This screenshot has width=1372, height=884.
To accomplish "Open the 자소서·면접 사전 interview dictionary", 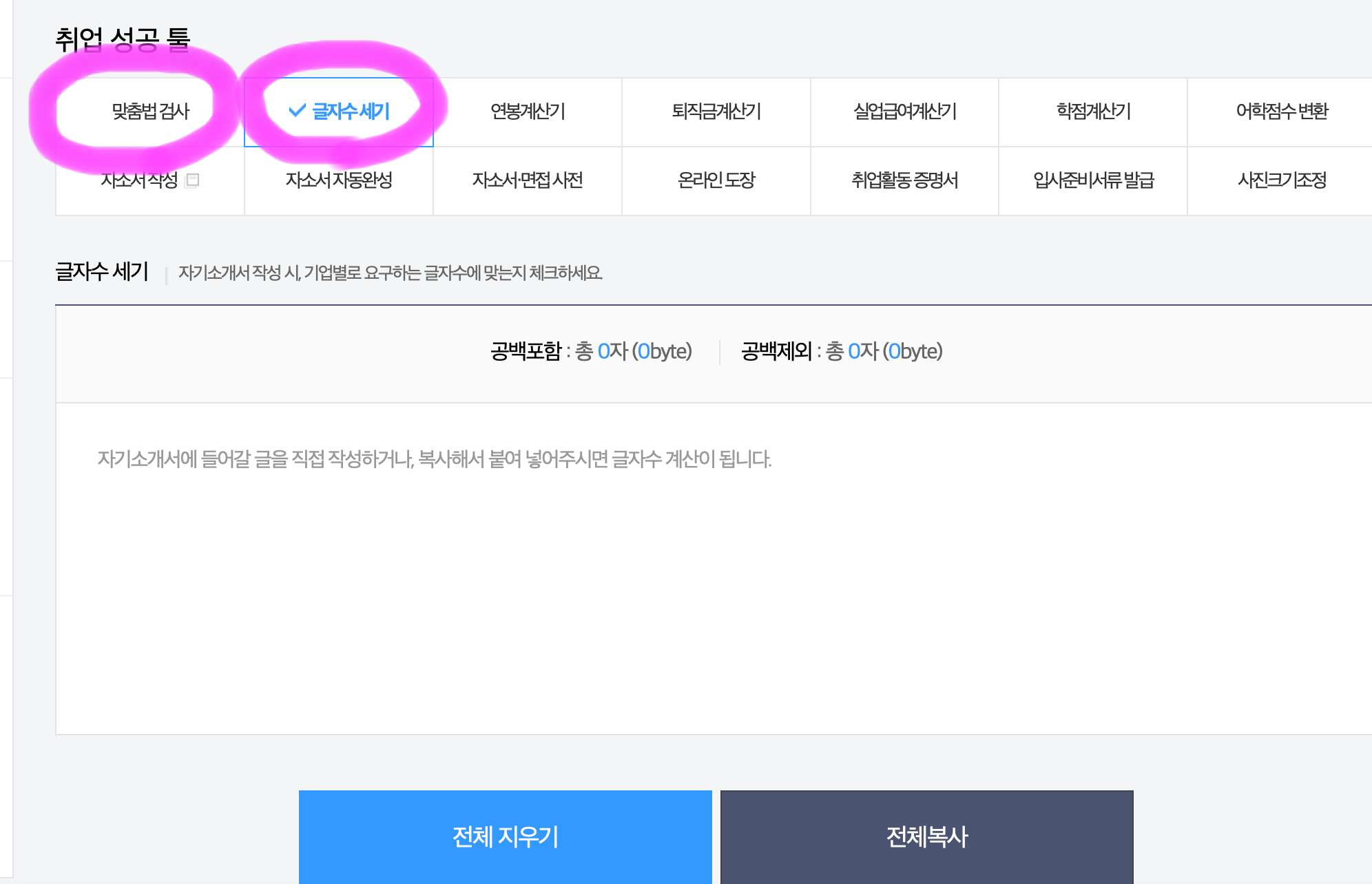I will click(x=527, y=180).
